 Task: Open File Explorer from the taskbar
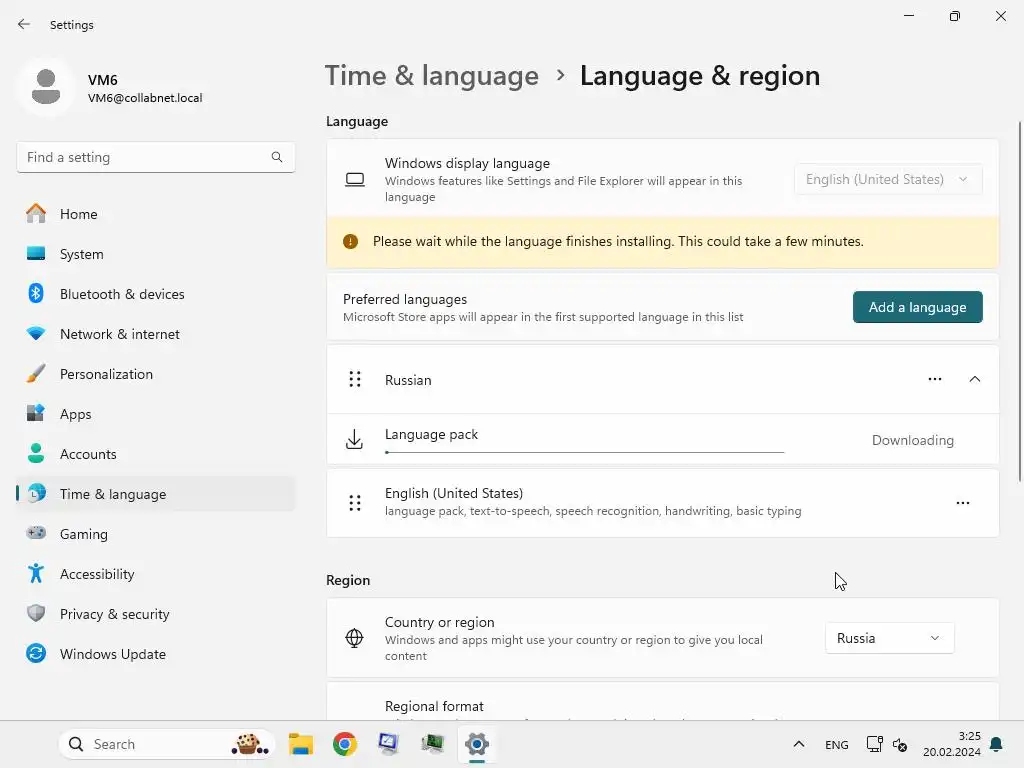300,744
